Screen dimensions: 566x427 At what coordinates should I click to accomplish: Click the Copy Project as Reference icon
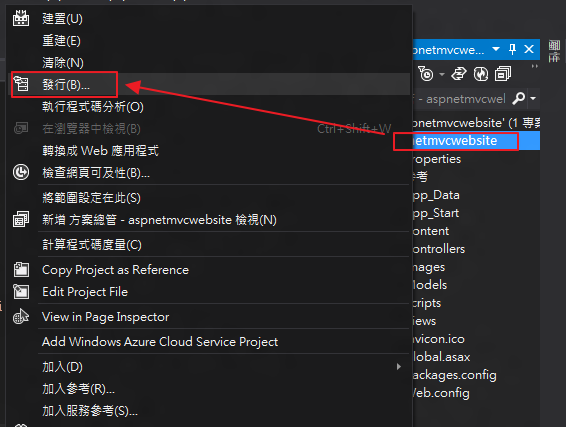[x=21, y=270]
